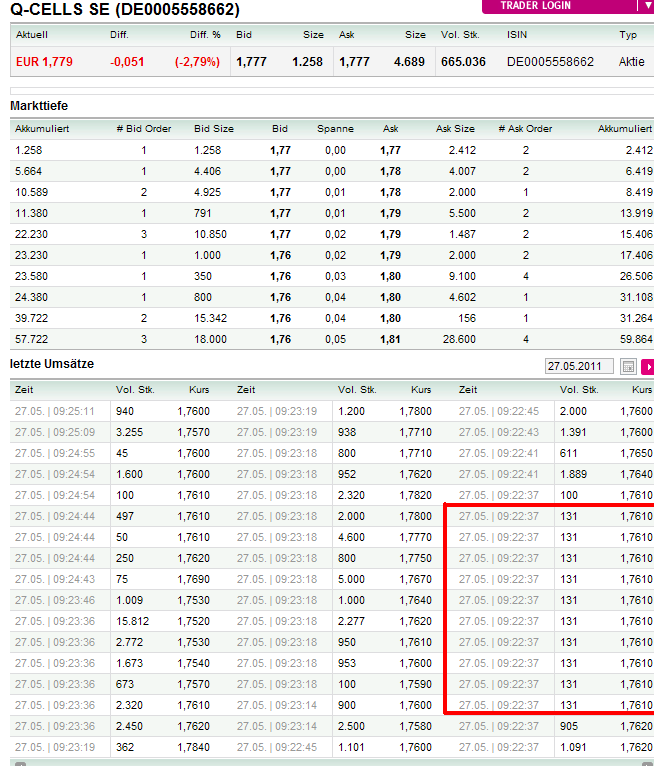Click the Markttiefe section heading
The height and width of the screenshot is (766, 654).
click(39, 106)
